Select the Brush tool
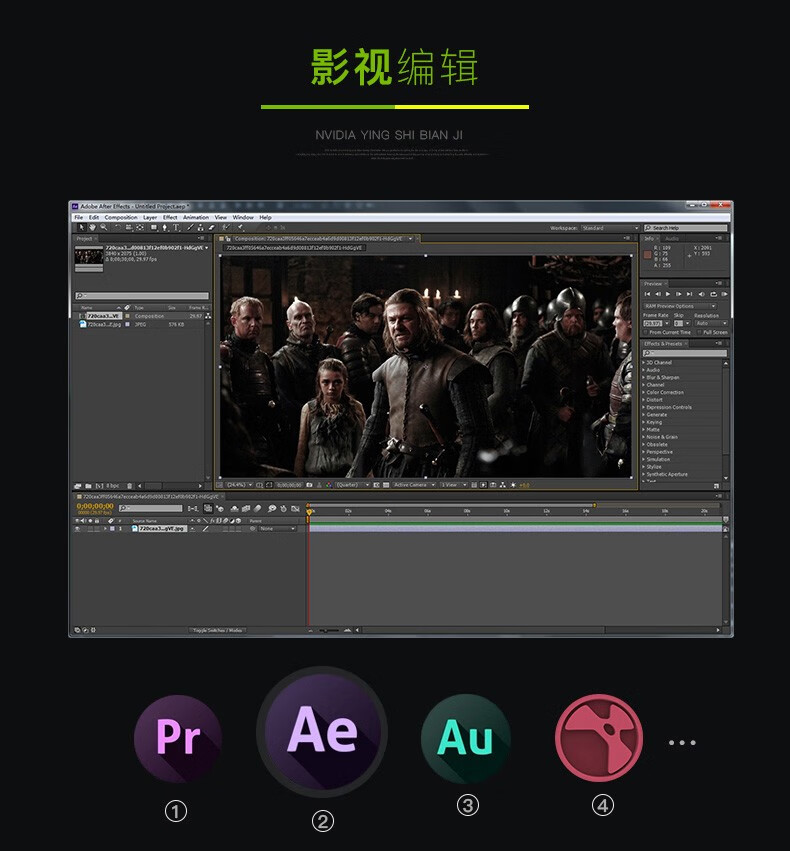Viewport: 790px width, 851px height. point(190,227)
